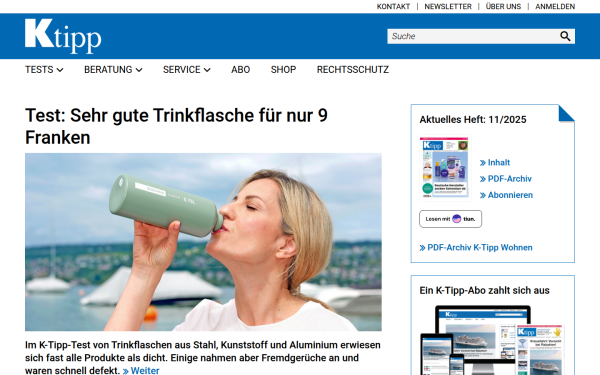The width and height of the screenshot is (600, 375).
Task: Click the search magnifier icon
Action: (x=565, y=36)
